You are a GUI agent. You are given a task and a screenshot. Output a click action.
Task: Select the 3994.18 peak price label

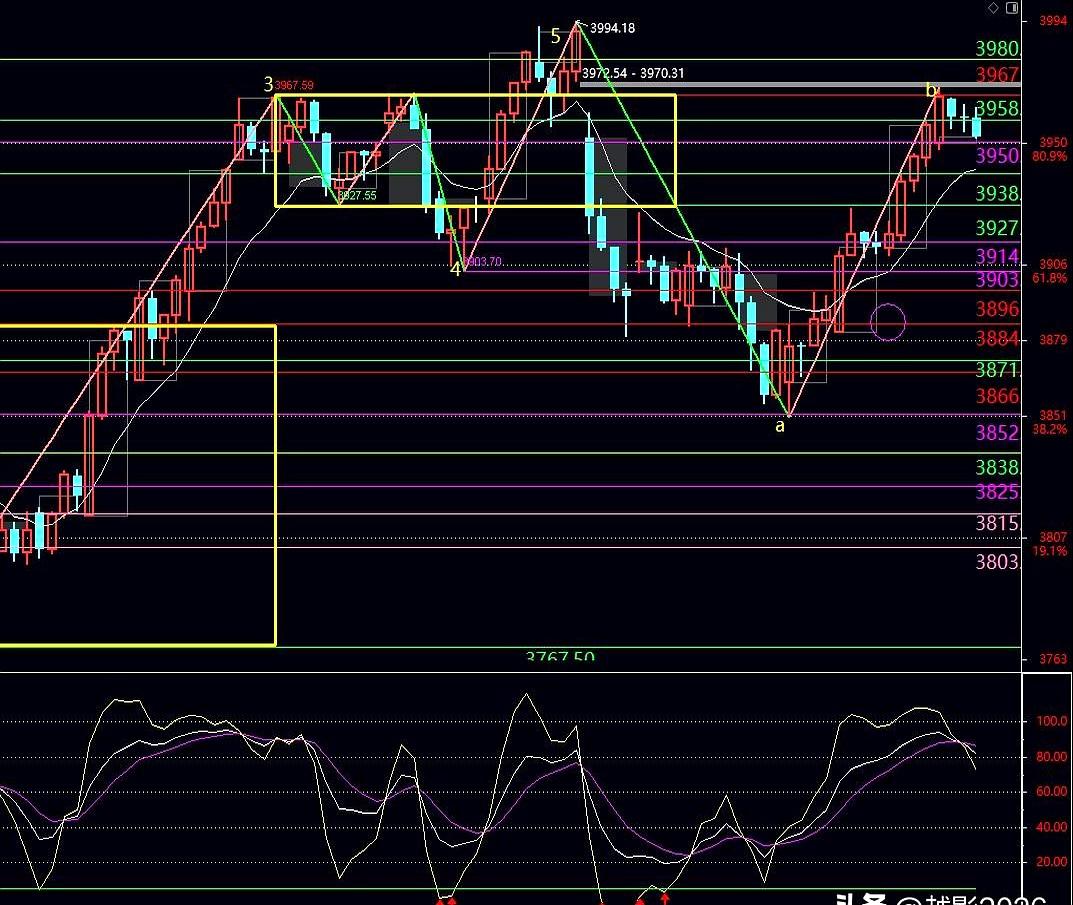pos(612,28)
